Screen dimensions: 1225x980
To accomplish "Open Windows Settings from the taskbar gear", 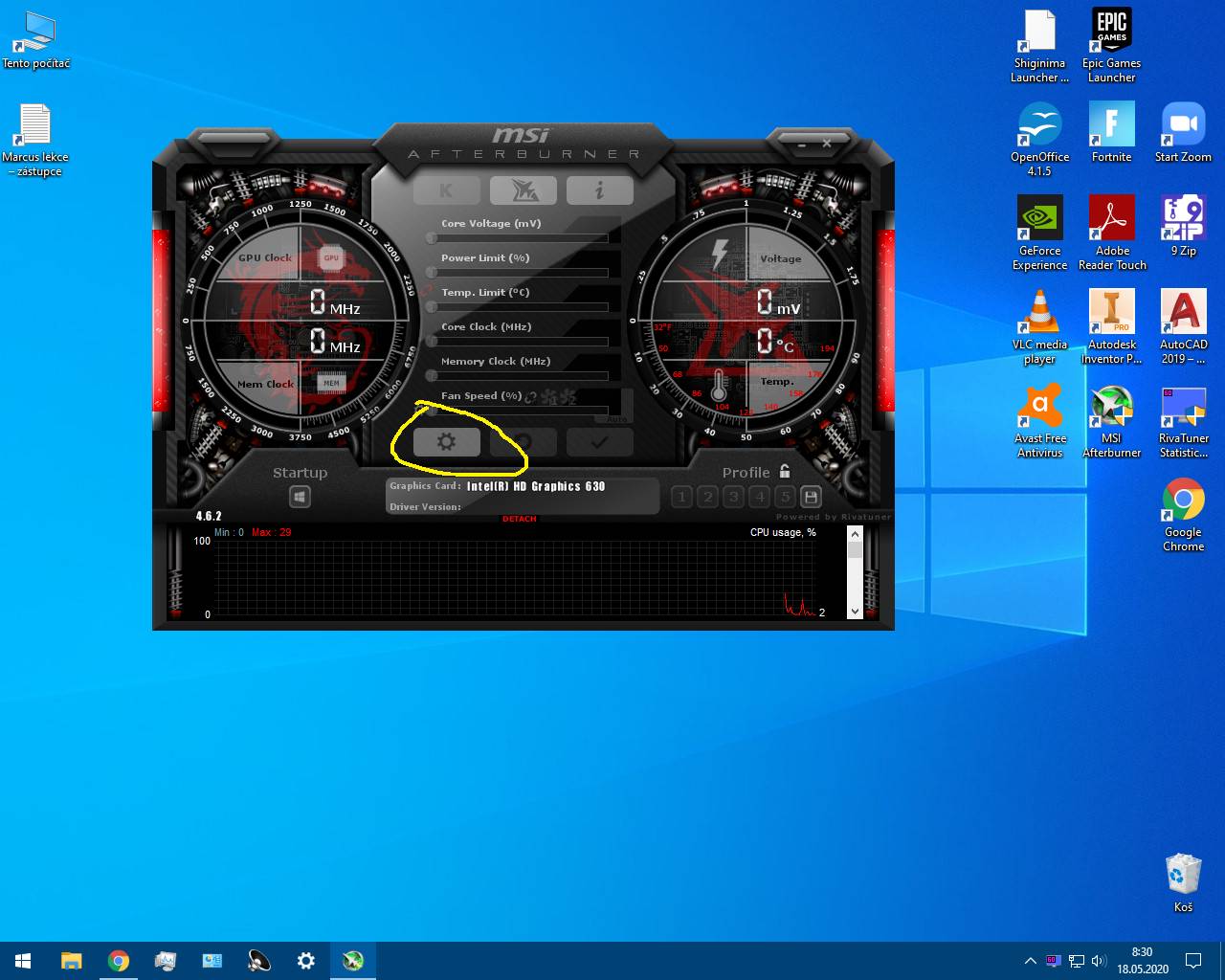I will [x=305, y=961].
